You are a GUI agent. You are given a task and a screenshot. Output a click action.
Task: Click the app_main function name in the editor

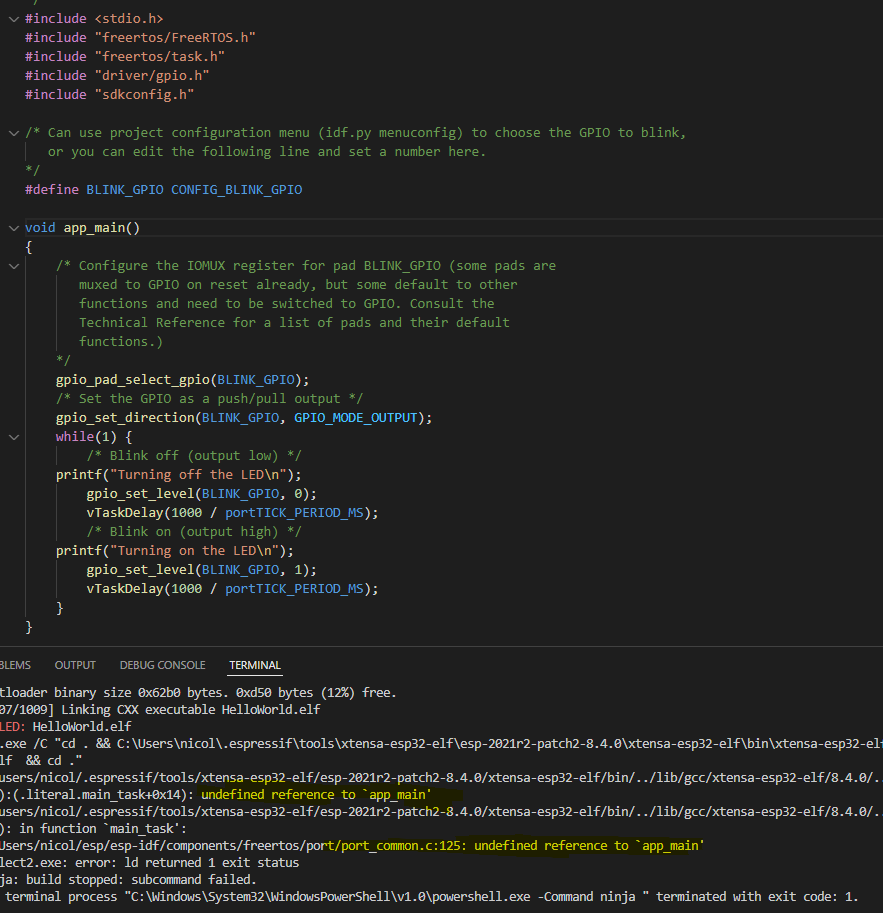[x=94, y=228]
